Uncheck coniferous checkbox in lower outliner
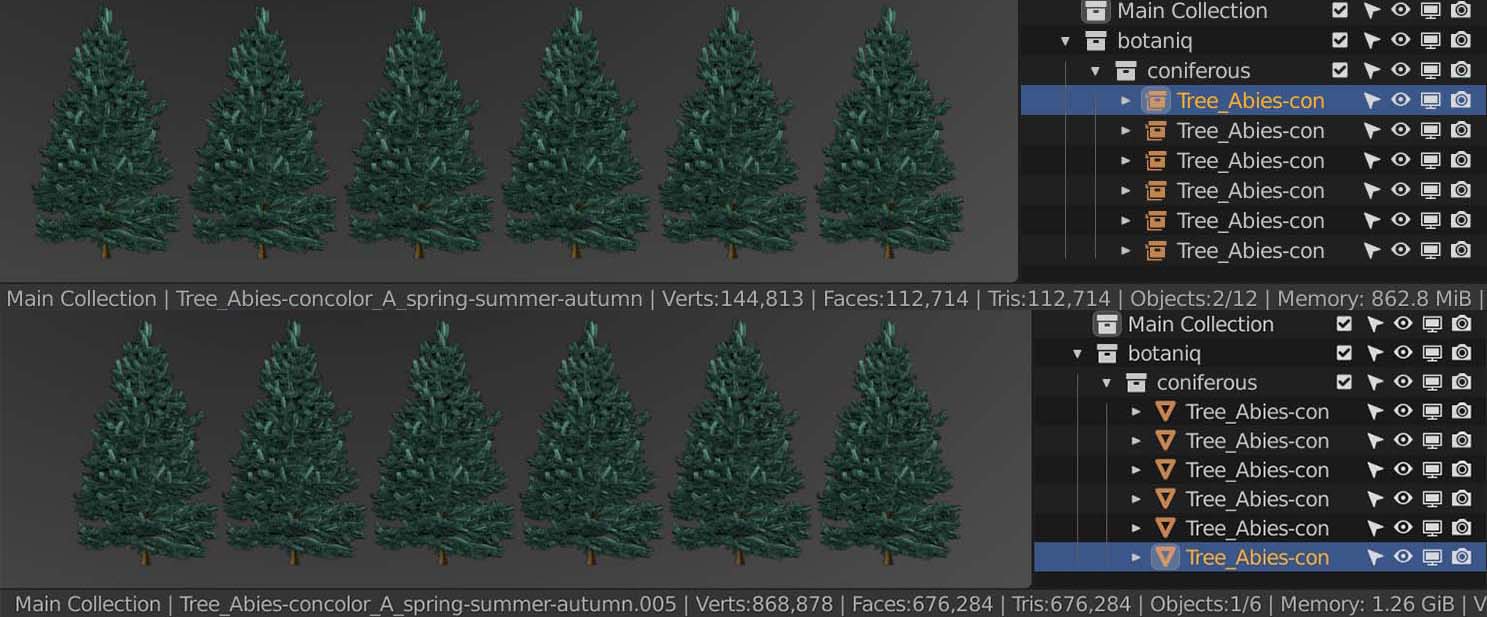The width and height of the screenshot is (1487, 617). [1344, 382]
